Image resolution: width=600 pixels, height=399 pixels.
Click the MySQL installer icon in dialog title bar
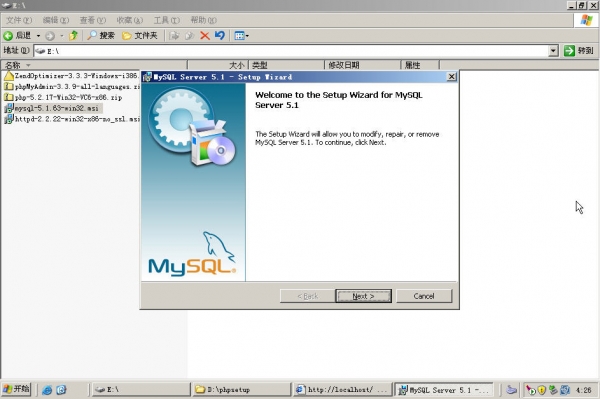147,77
